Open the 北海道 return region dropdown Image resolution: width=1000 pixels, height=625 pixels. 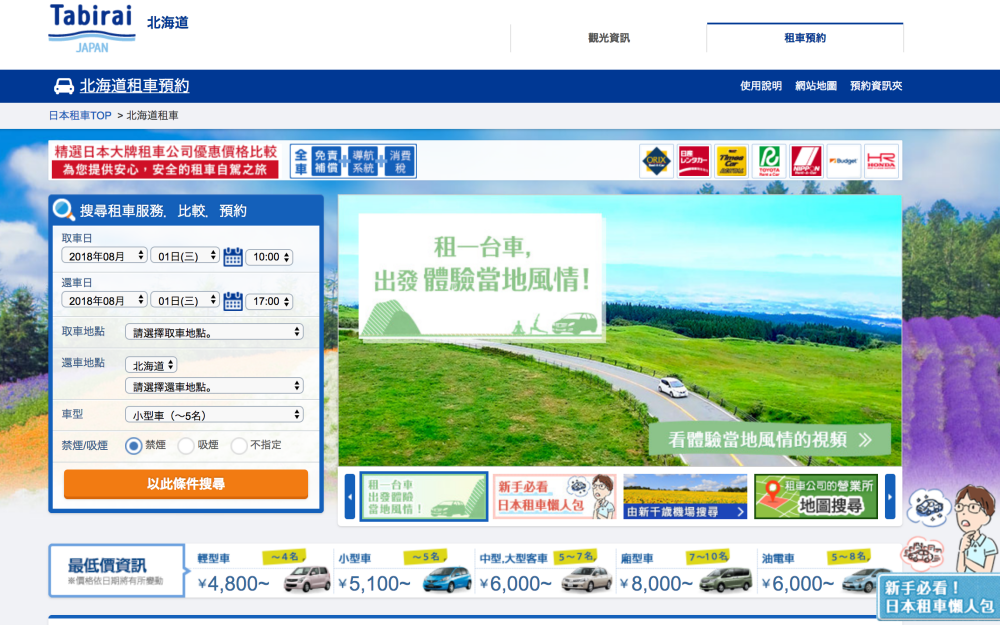(x=151, y=365)
